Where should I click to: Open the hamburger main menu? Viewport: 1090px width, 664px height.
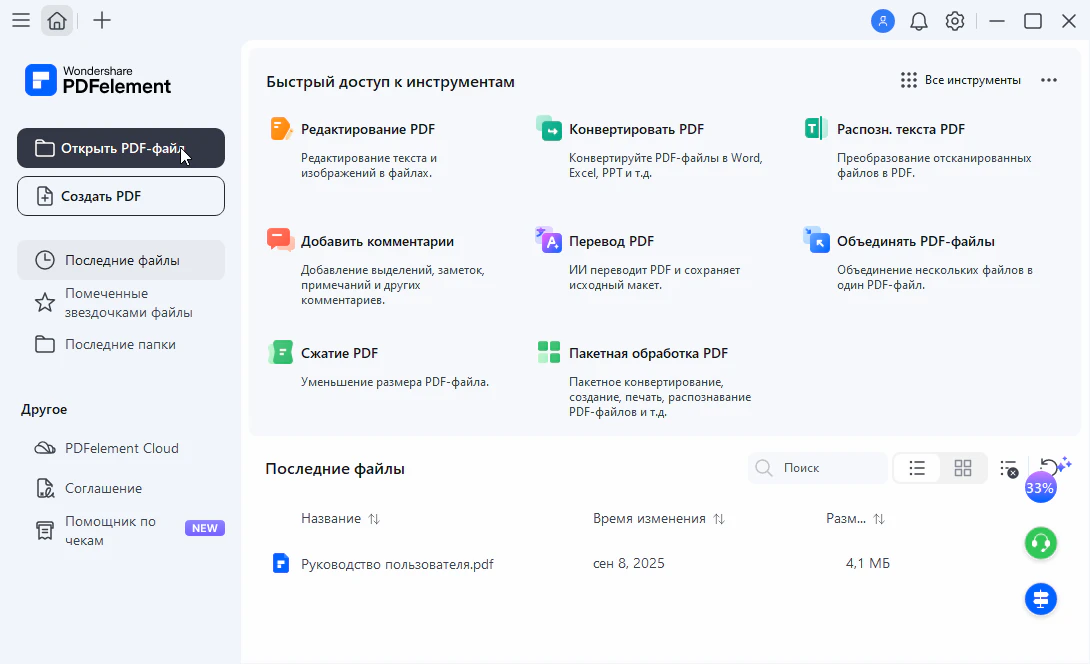(21, 21)
